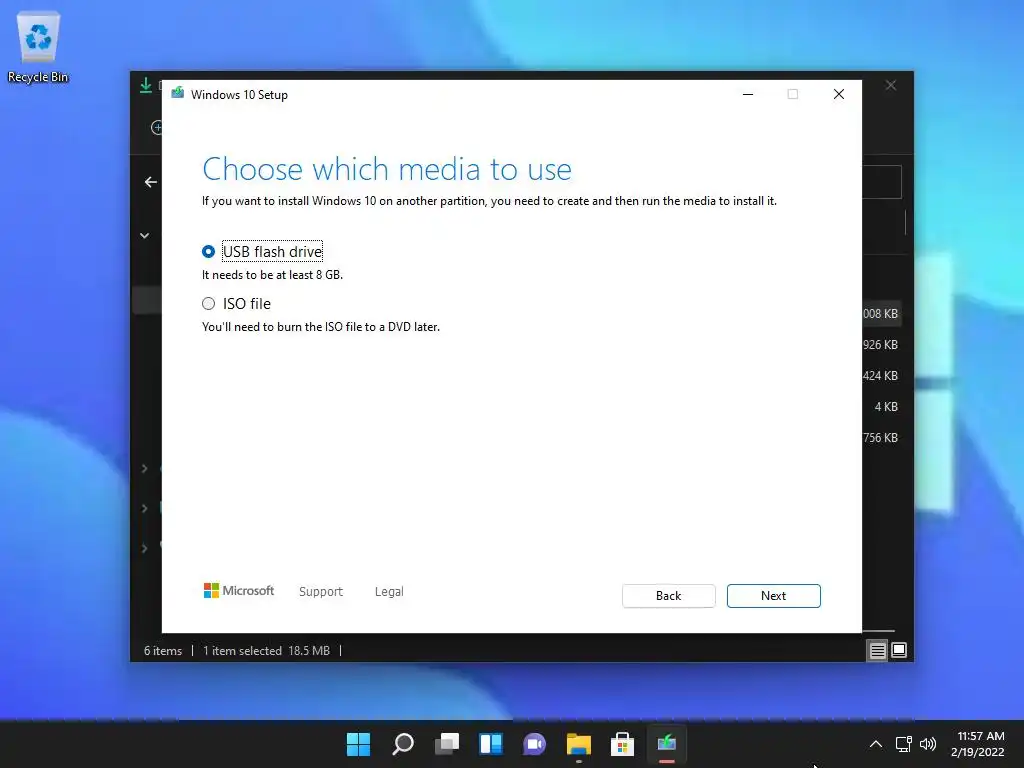1024x768 pixels.
Task: Open the Legal link
Action: tap(389, 592)
